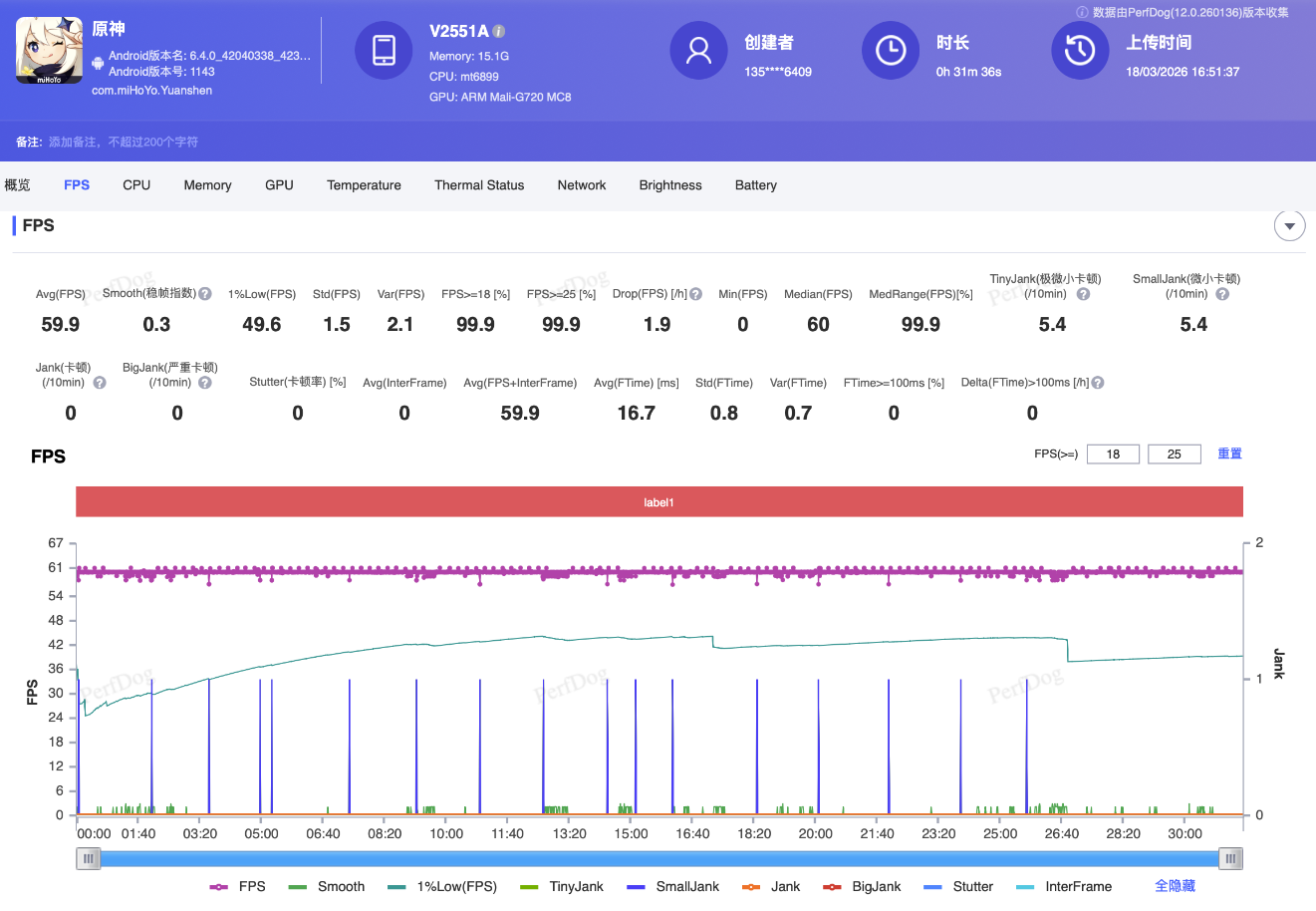Click the right handle of the timeline range slider
Screen dimensions: 1316x911
(1230, 858)
